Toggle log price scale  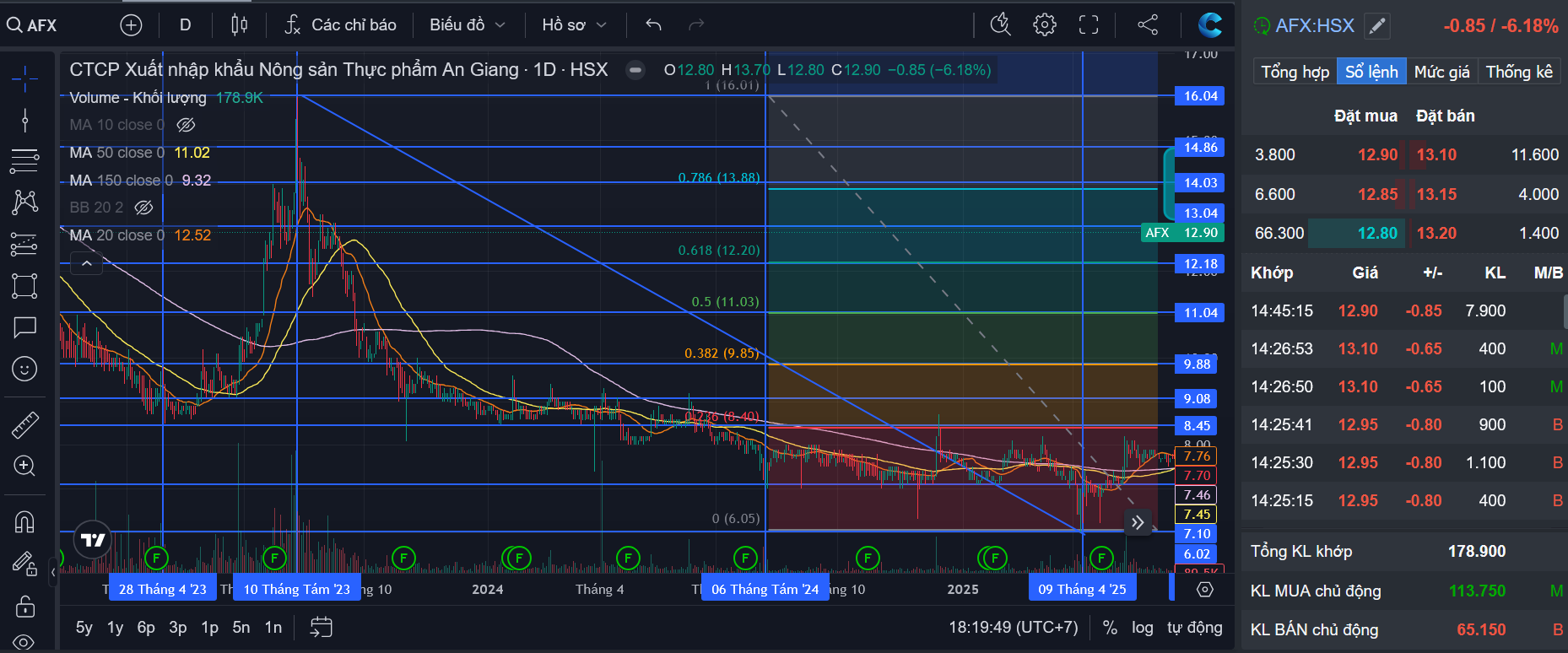click(x=1143, y=628)
